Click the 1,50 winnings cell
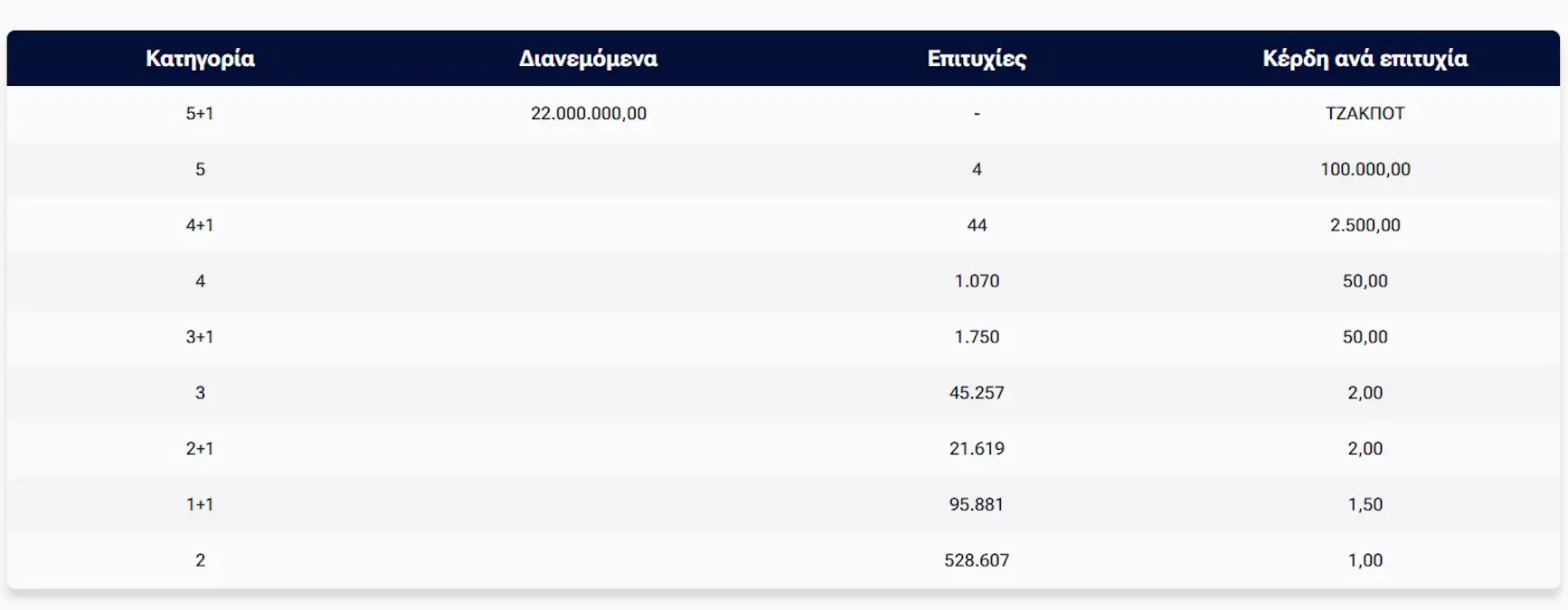Viewport: 1568px width, 610px height. 1365,504
